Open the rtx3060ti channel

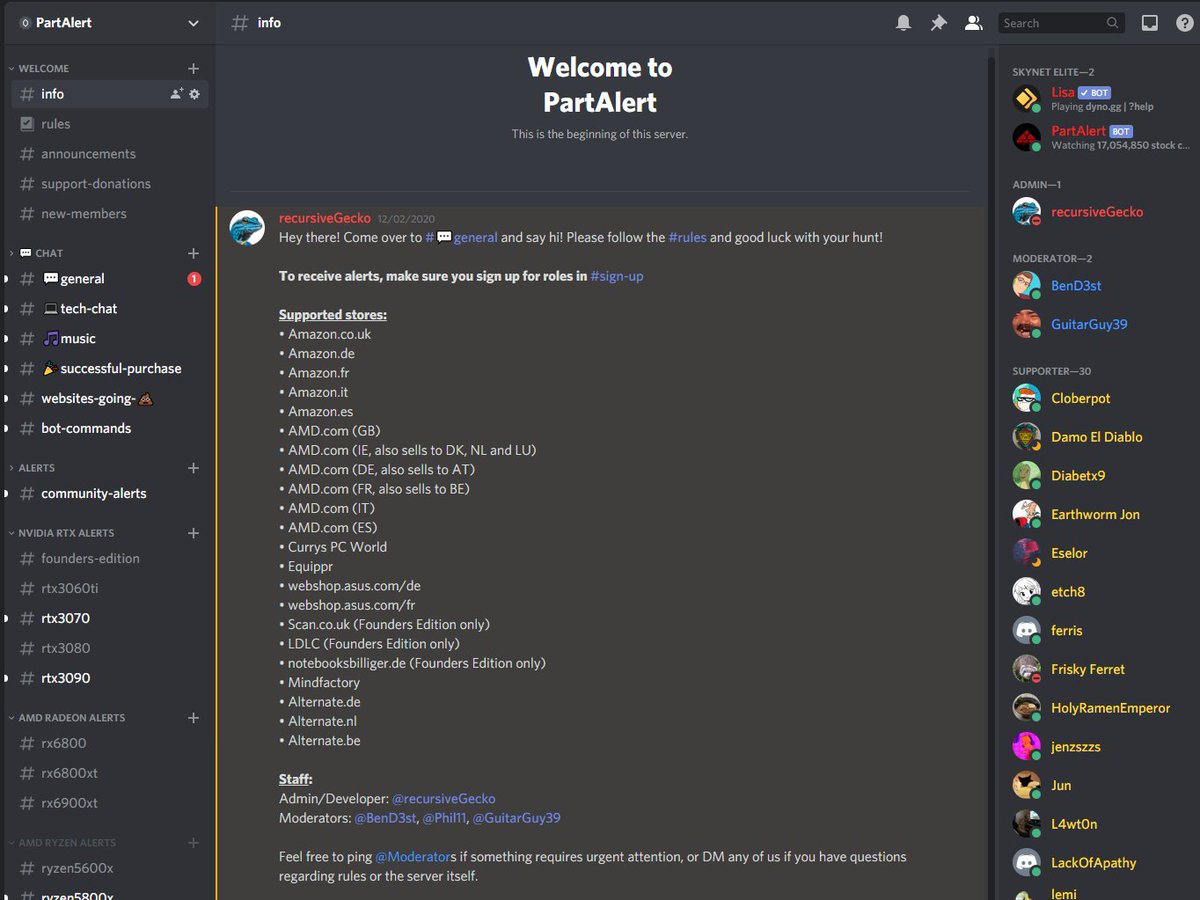[x=110, y=589]
